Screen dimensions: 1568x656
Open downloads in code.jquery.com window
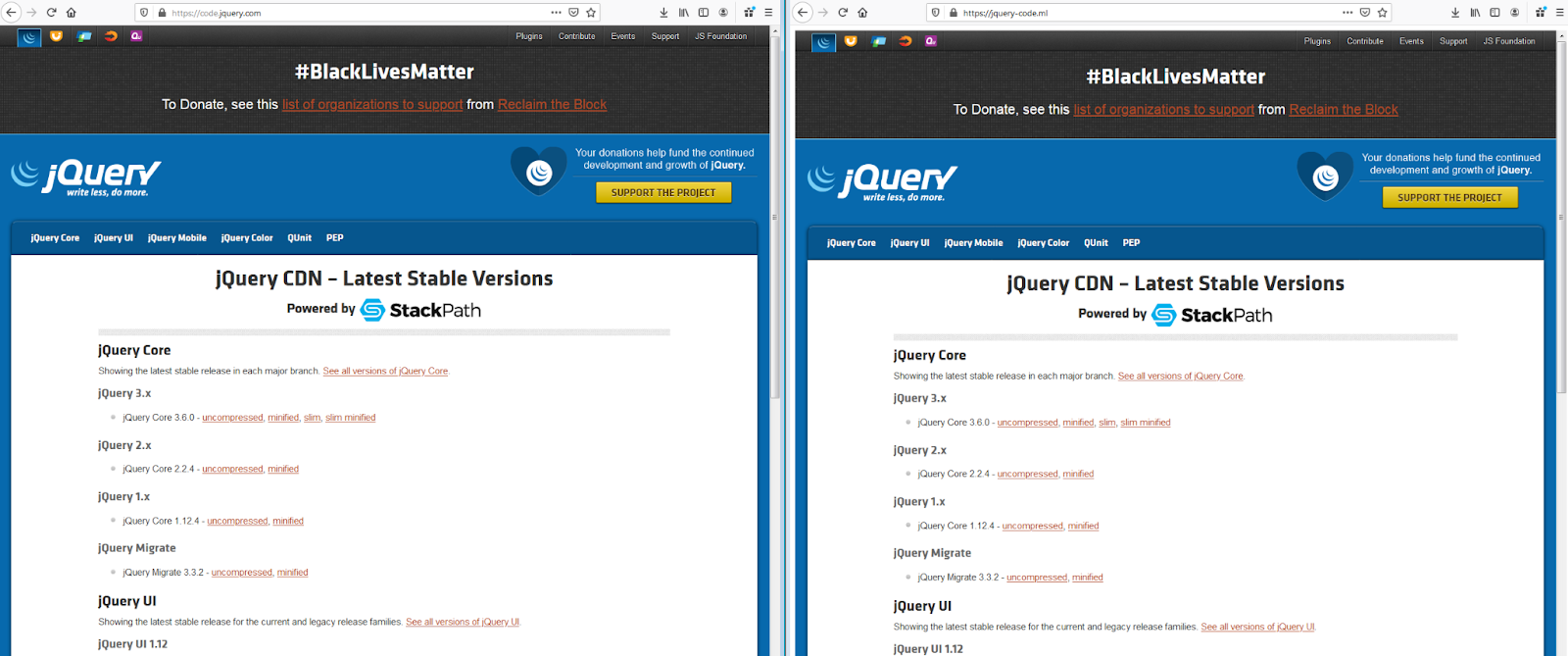[x=663, y=13]
